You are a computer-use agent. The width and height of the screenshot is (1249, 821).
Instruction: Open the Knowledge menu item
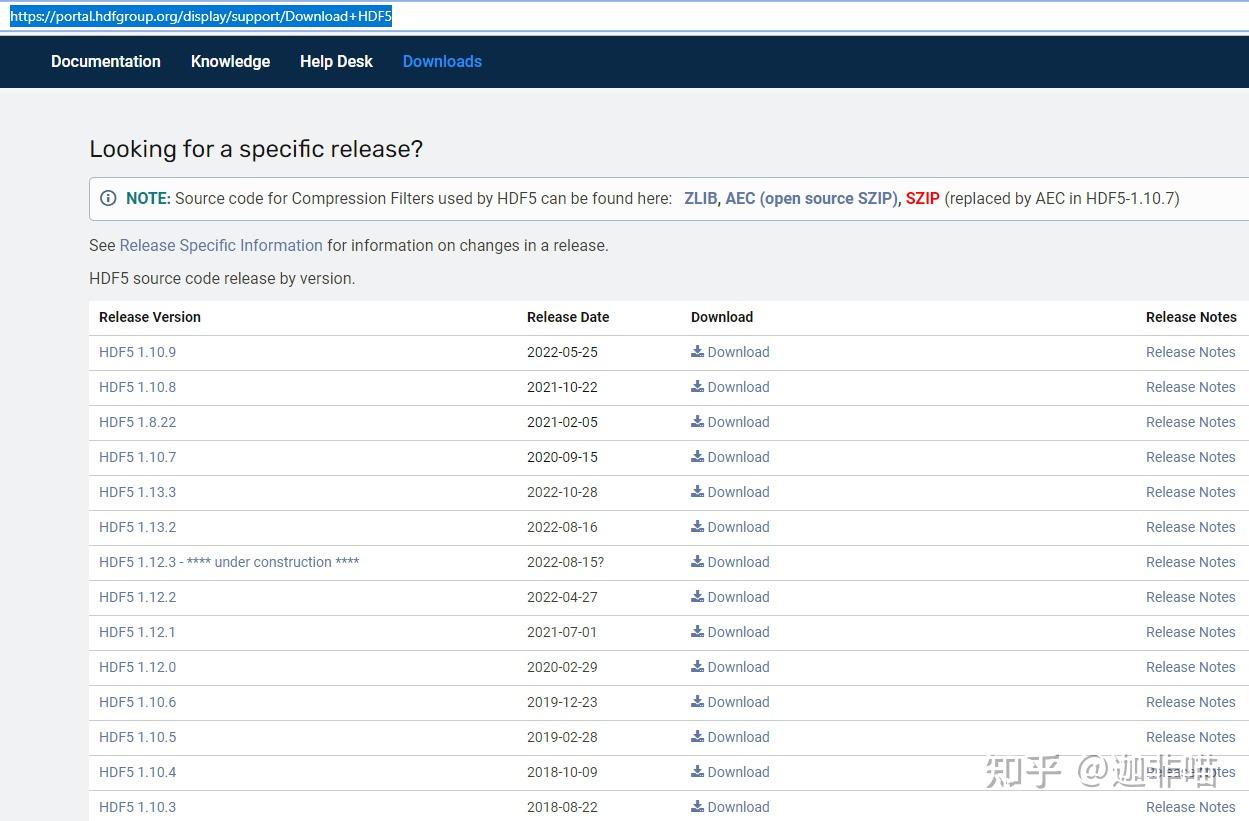coord(230,61)
